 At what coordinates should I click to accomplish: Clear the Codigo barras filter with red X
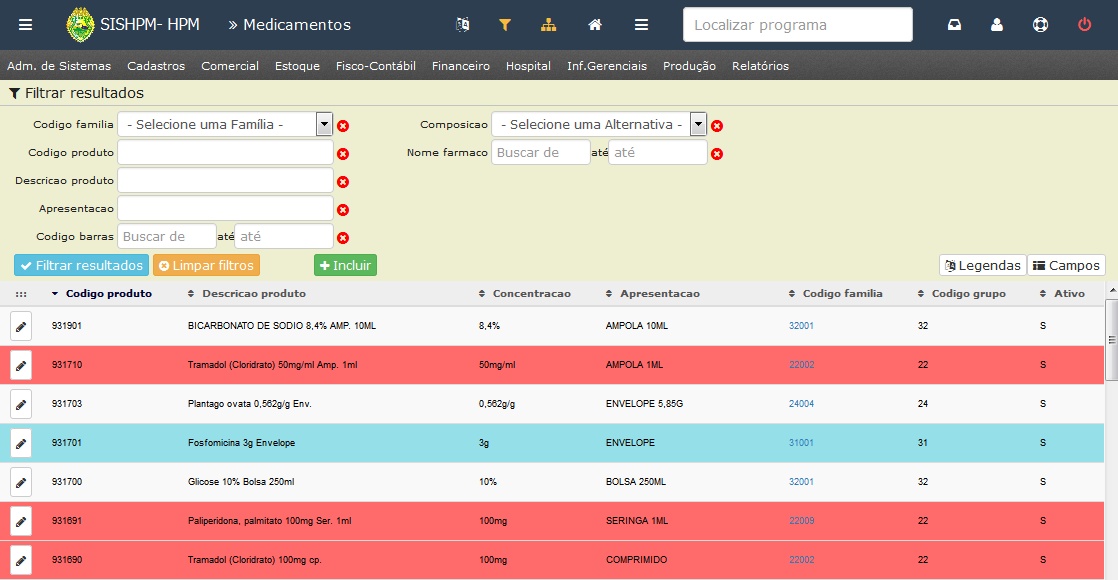[343, 238]
